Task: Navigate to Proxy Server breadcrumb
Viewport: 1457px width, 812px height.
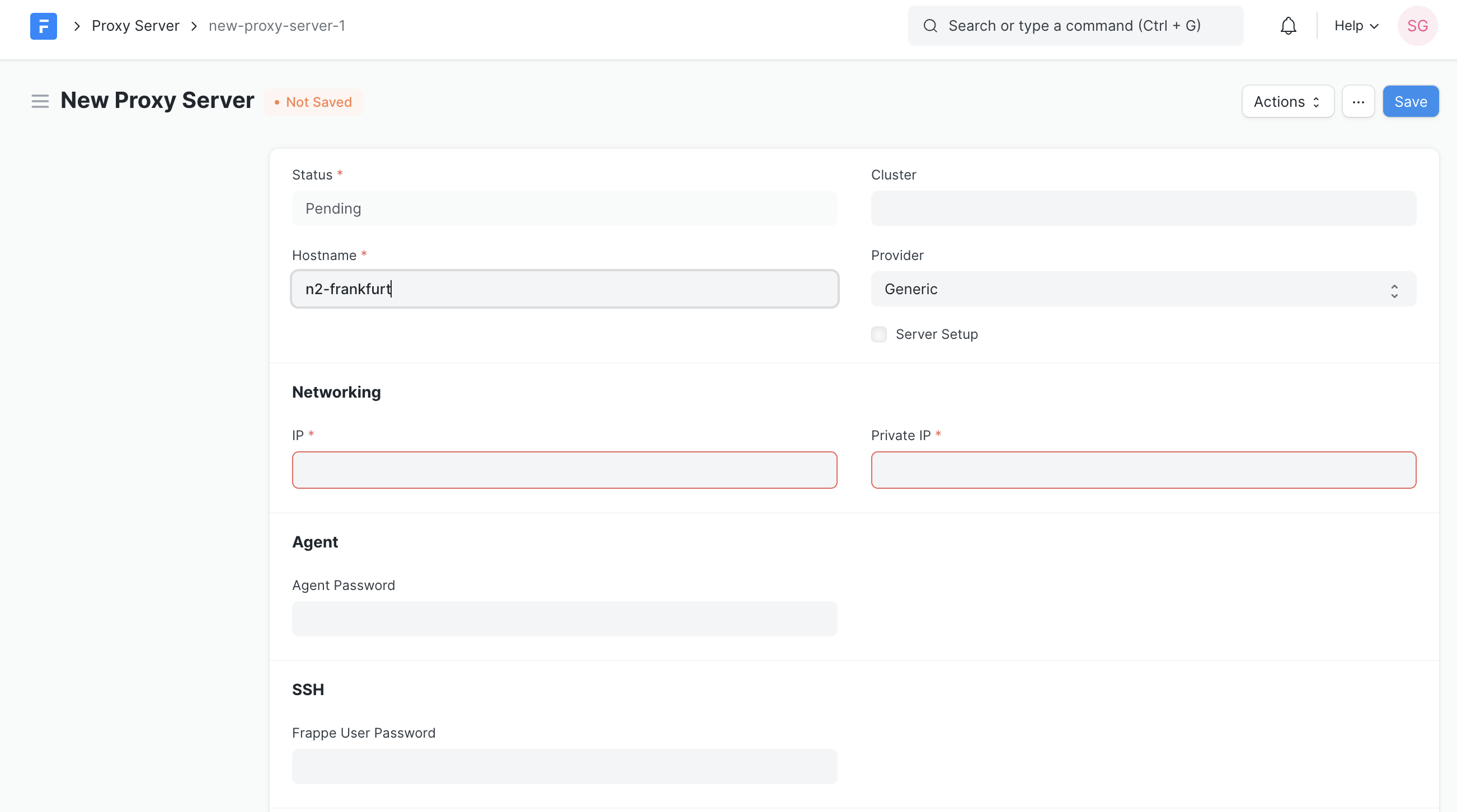Action: 135,26
